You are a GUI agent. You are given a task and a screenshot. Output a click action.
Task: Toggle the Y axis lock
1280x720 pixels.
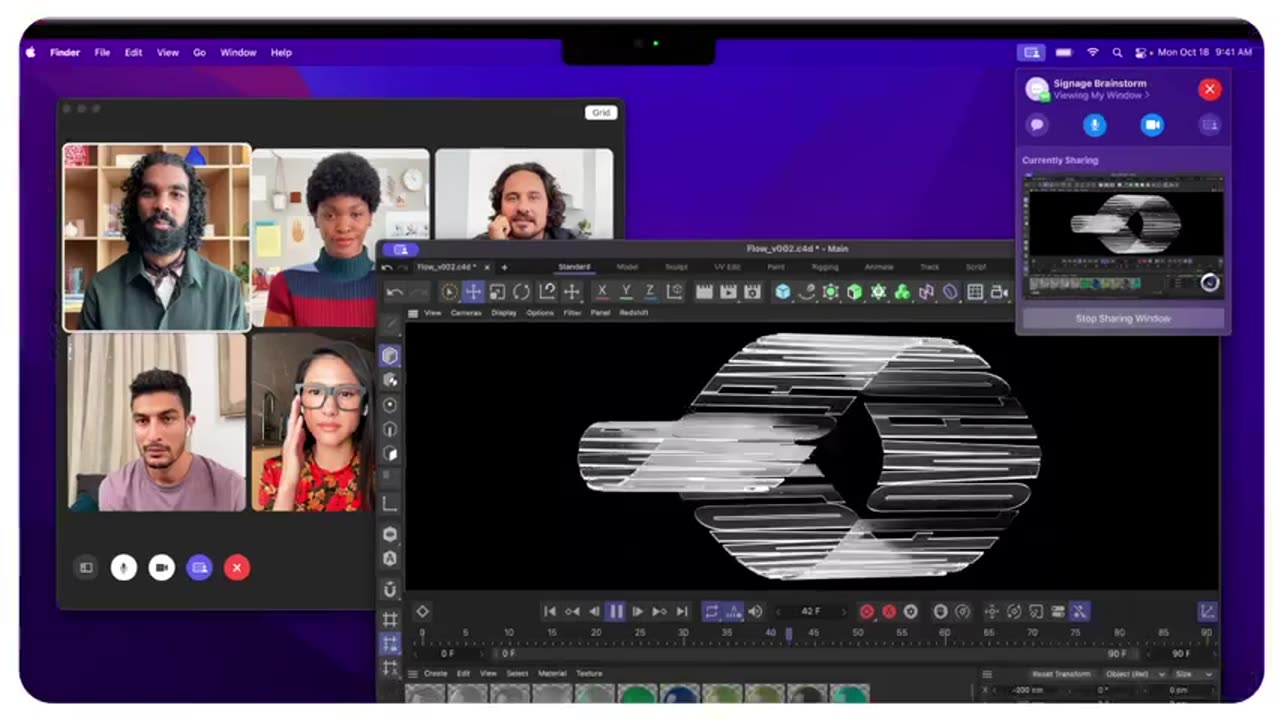pyautogui.click(x=626, y=291)
